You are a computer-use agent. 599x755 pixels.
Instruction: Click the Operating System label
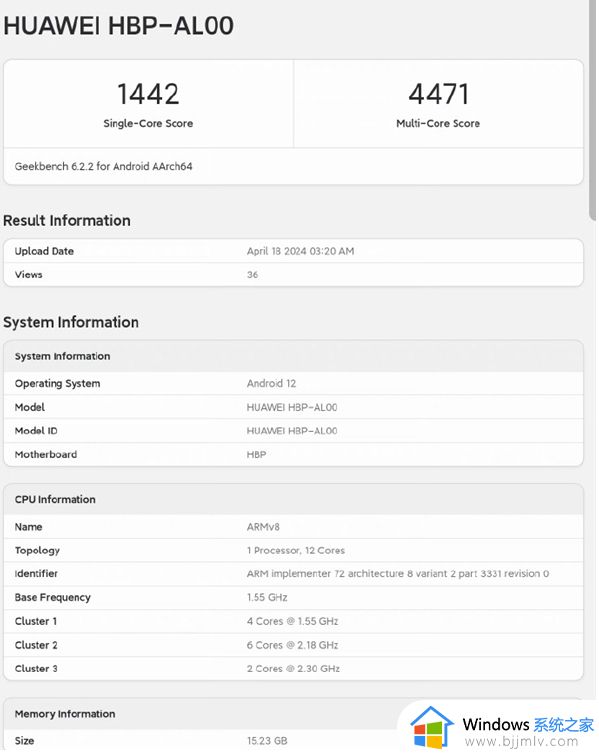coord(58,384)
